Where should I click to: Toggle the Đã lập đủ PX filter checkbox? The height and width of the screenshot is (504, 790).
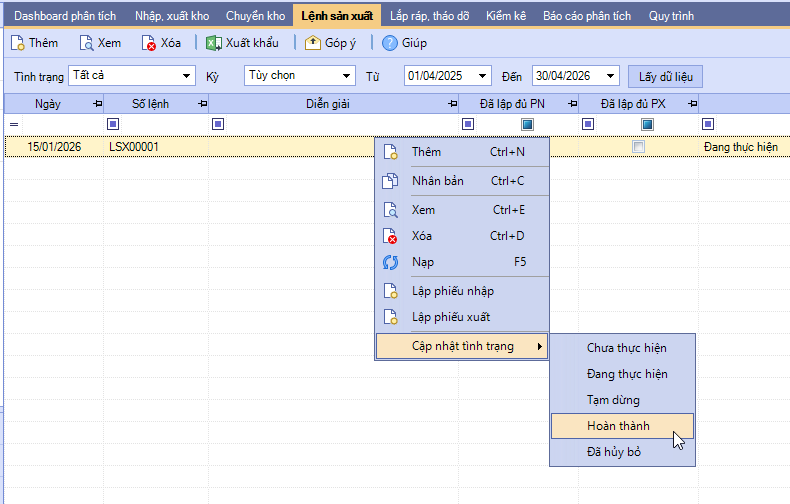point(647,124)
